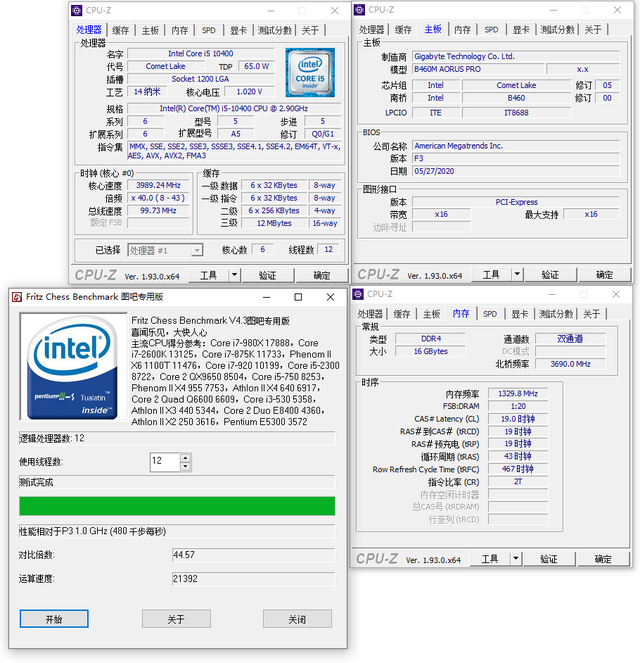Click the CPU-Z app icon in processor window title bar
The height and width of the screenshot is (663, 640).
(77, 10)
